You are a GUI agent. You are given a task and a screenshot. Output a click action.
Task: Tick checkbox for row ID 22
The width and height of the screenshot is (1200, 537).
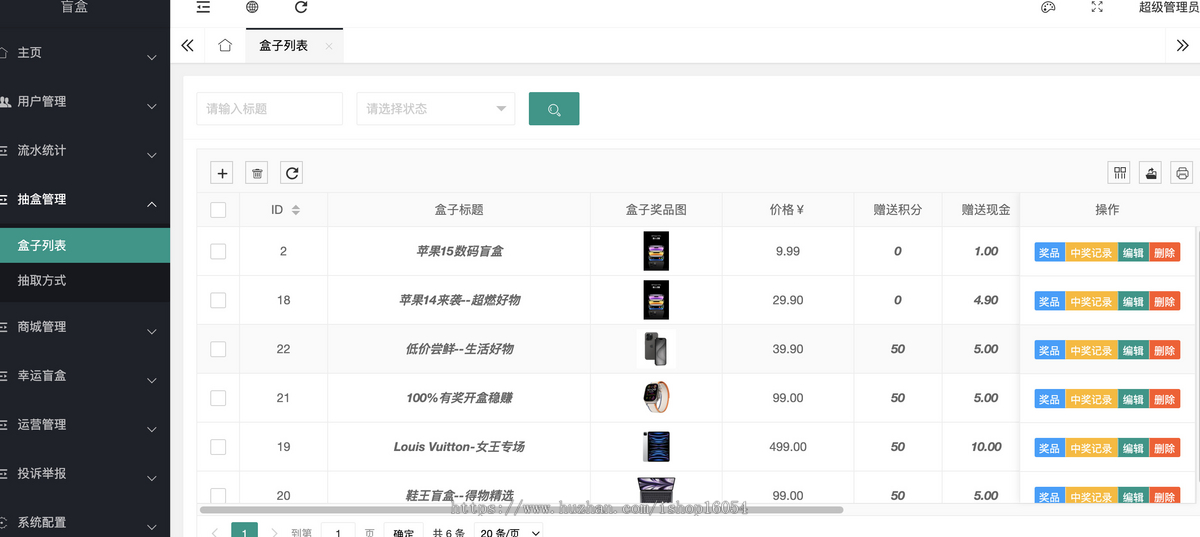218,349
